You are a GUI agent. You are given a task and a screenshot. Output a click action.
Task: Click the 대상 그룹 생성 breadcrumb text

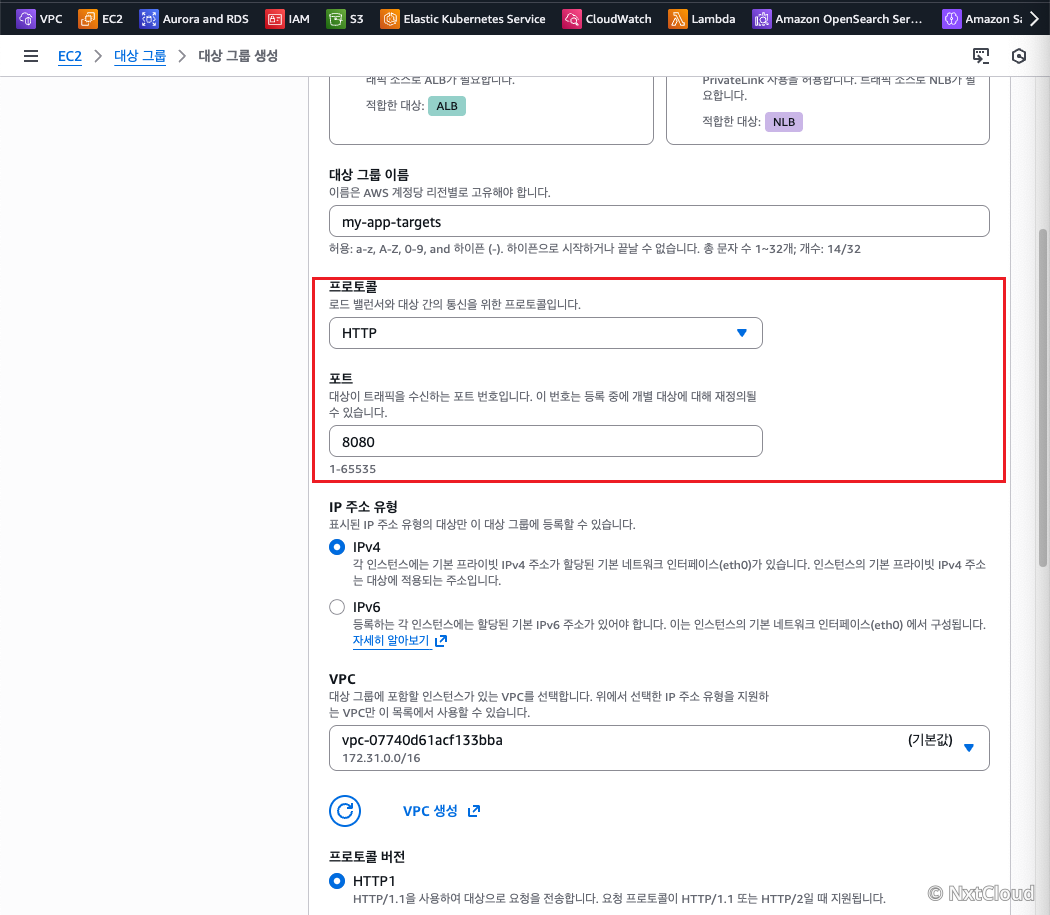click(238, 56)
